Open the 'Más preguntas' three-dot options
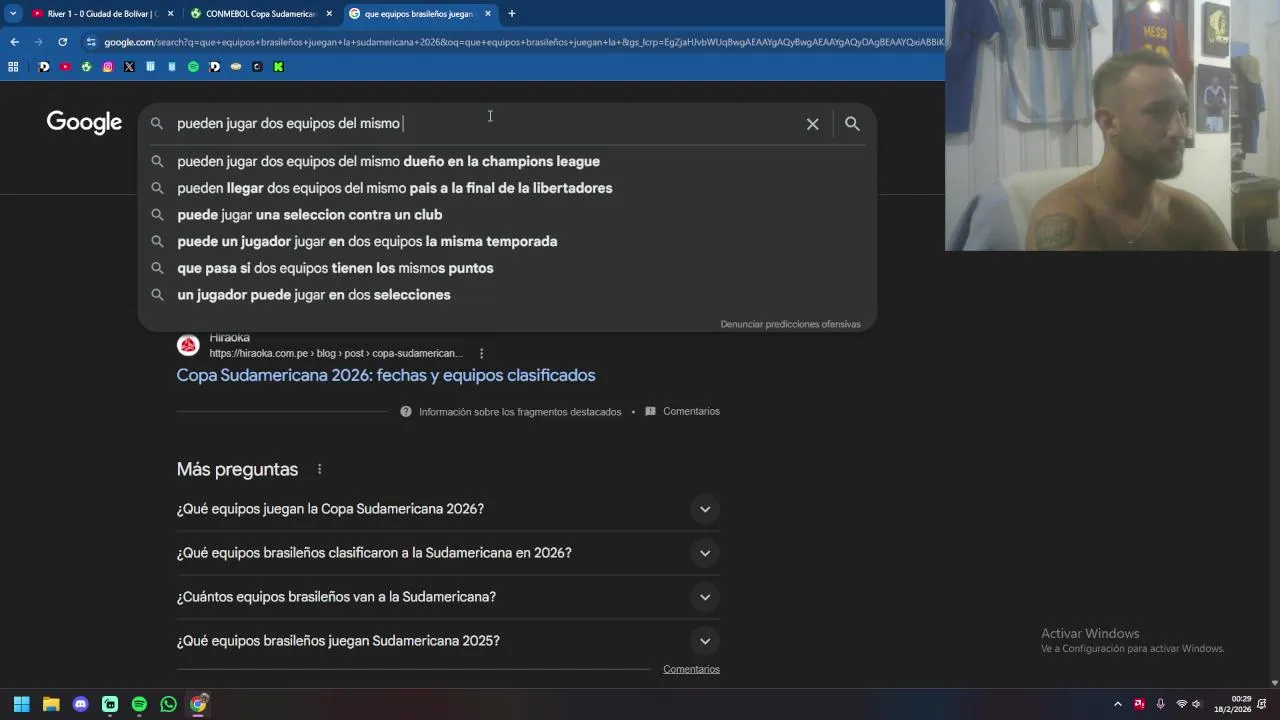The width and height of the screenshot is (1280, 720). (319, 469)
